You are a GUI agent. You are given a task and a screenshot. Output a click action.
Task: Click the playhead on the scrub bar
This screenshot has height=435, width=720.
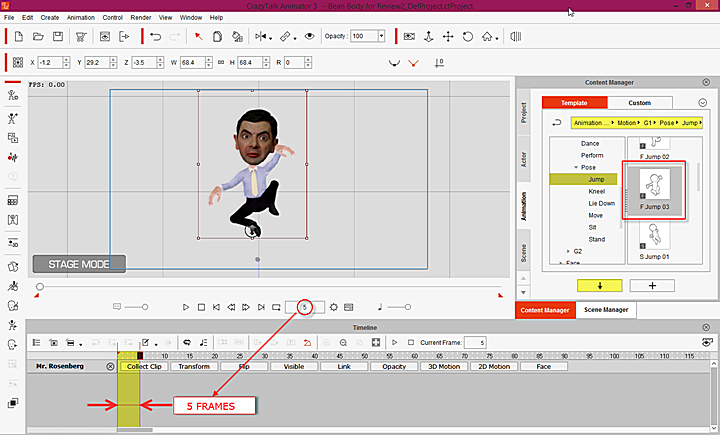(x=40, y=287)
